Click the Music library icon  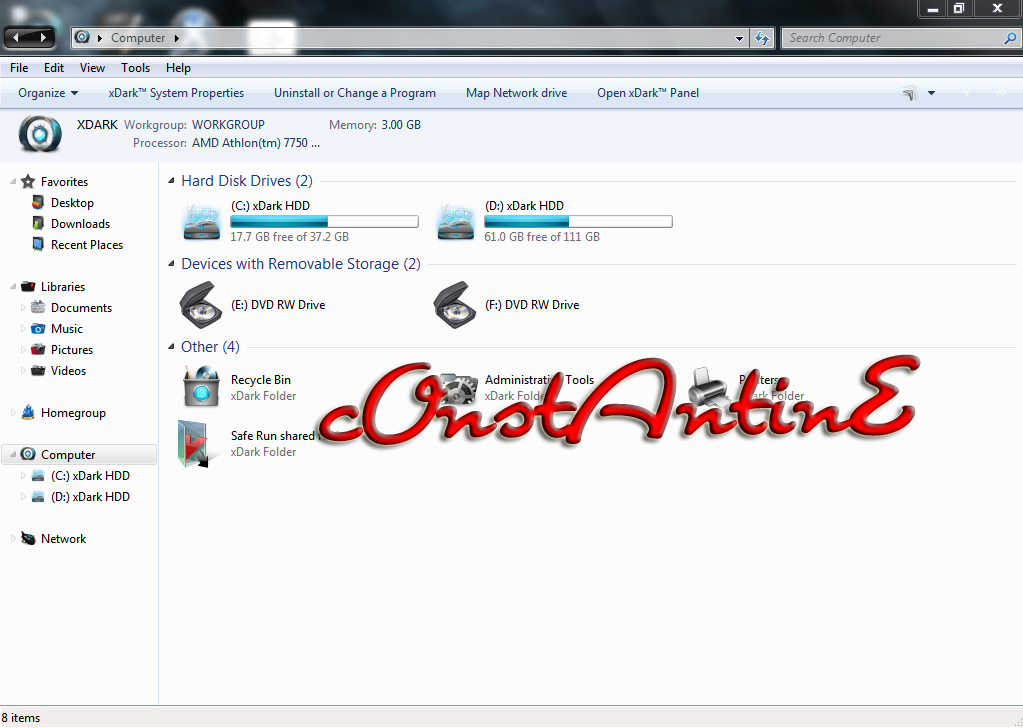(38, 329)
